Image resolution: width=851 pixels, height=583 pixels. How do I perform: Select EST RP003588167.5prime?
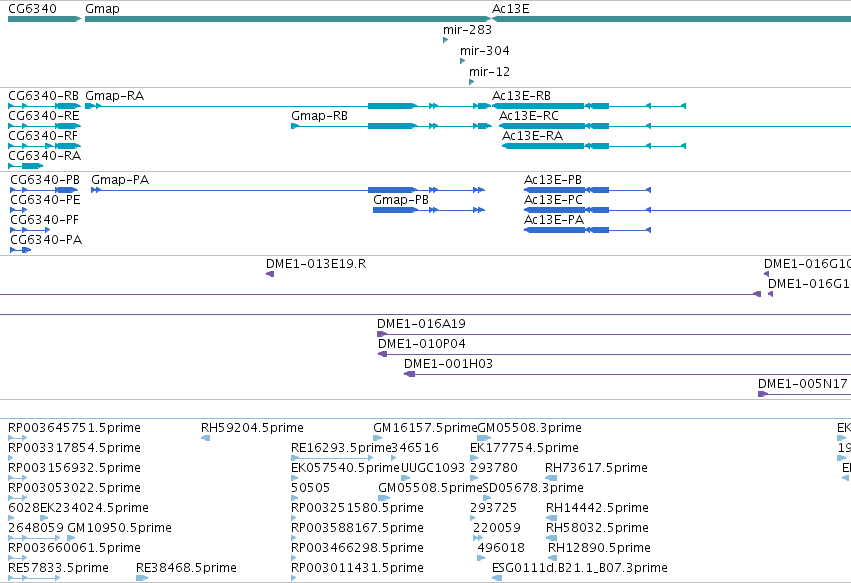[x=357, y=529]
